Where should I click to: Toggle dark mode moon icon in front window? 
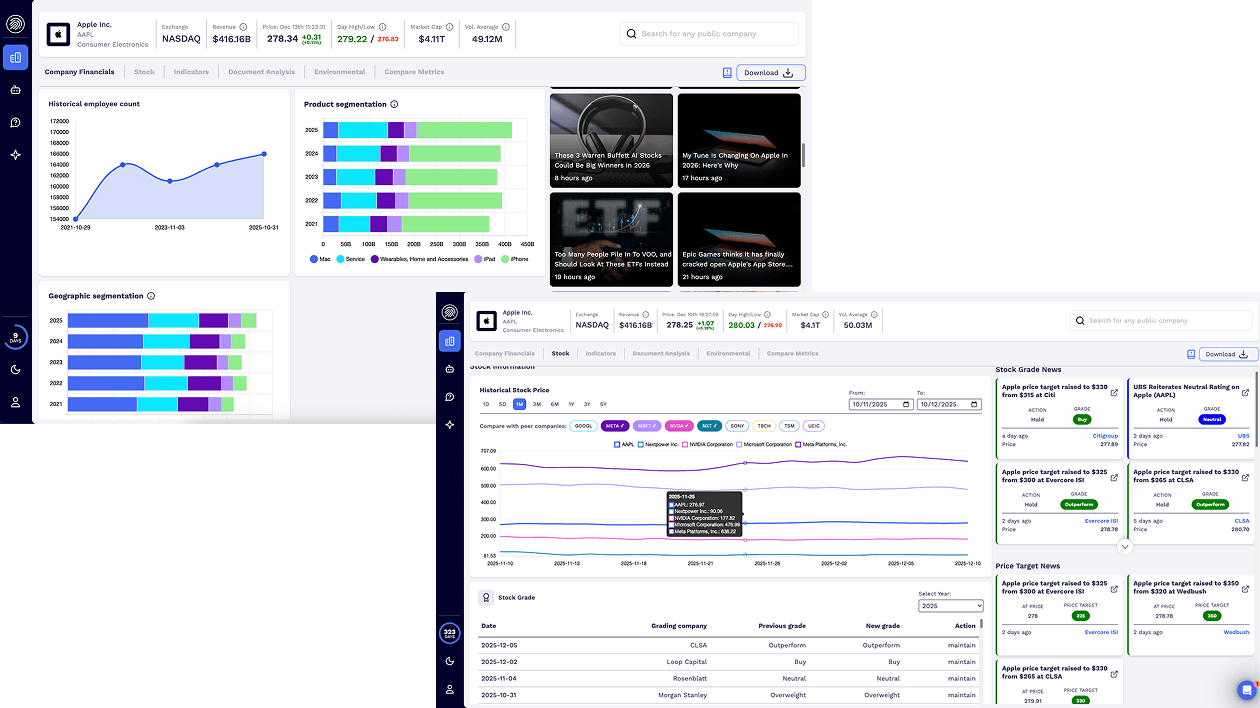450,661
